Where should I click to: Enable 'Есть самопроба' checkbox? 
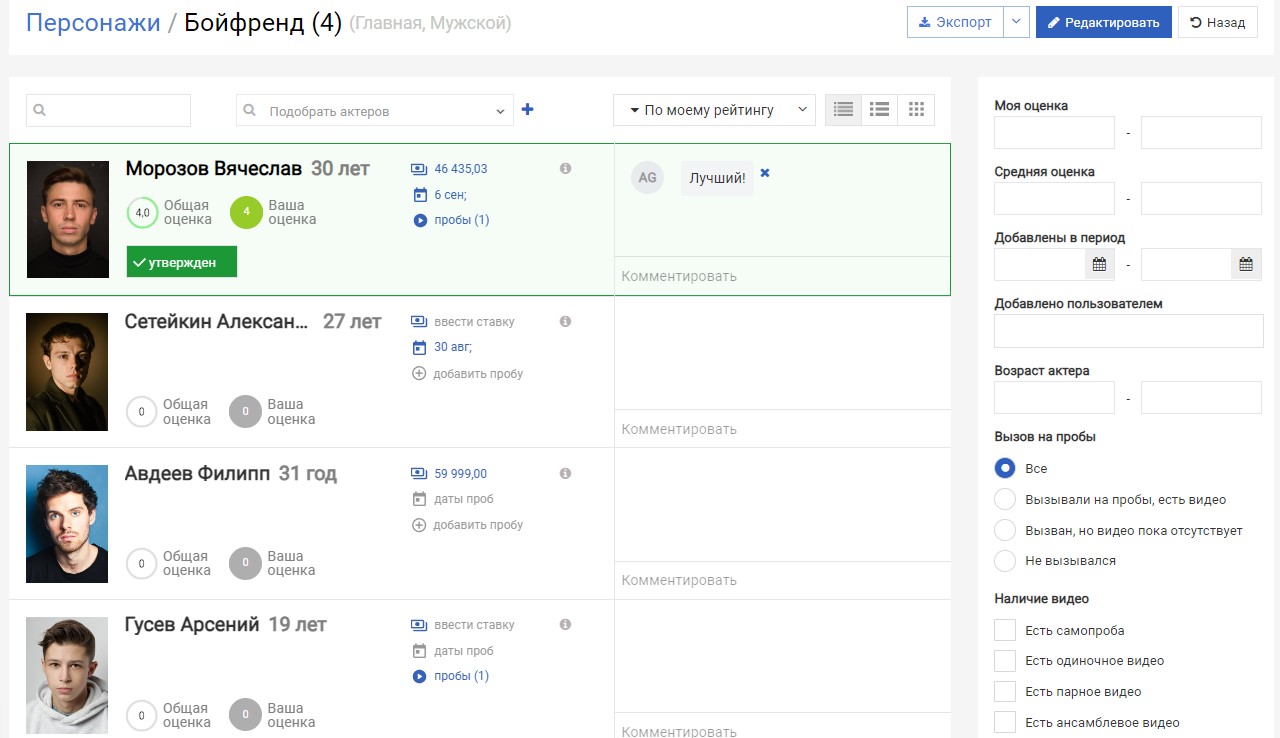(1005, 631)
